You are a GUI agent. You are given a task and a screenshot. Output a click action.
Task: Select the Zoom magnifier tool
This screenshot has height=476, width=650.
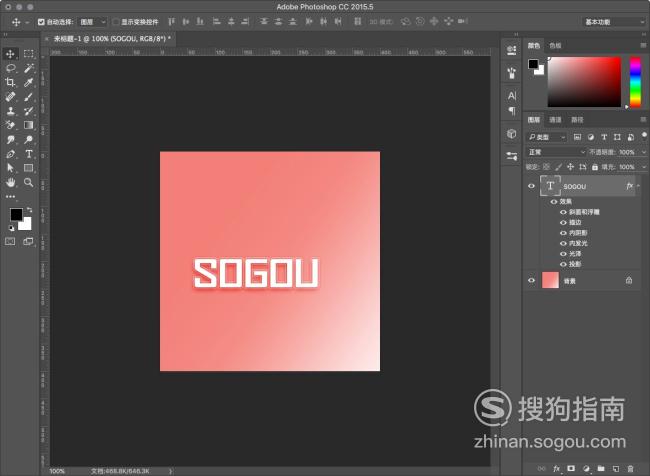[x=28, y=182]
